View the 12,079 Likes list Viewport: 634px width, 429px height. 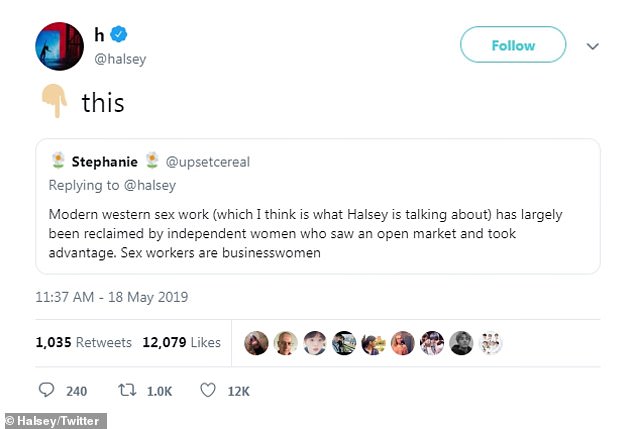pos(182,342)
